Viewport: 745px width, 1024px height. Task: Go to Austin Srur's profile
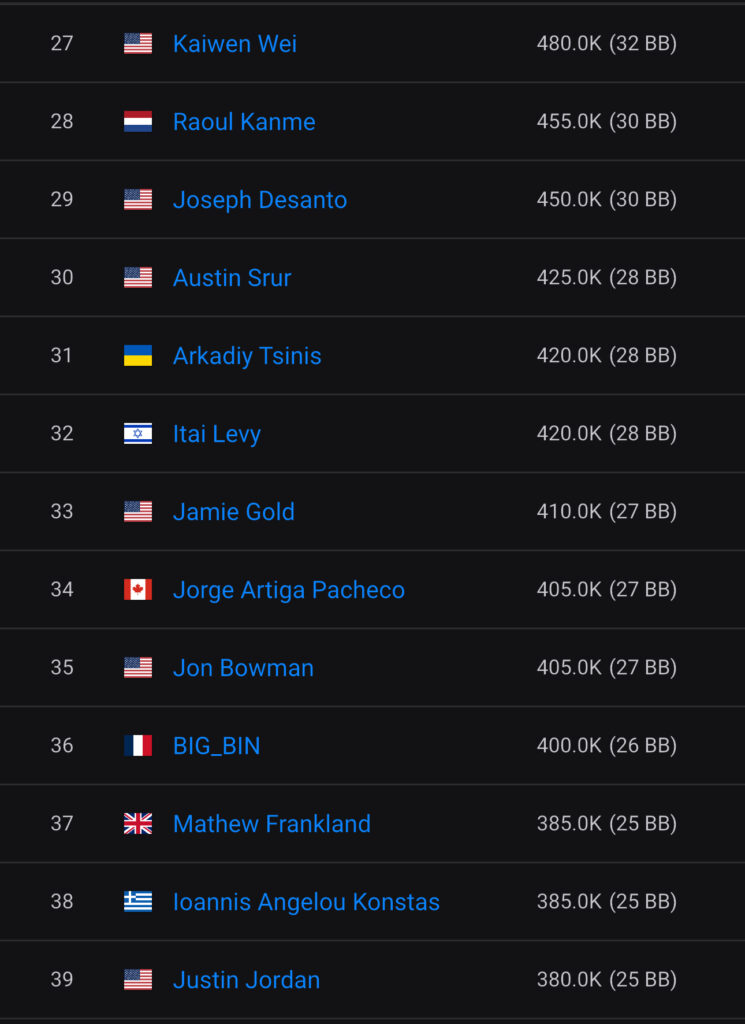click(232, 278)
